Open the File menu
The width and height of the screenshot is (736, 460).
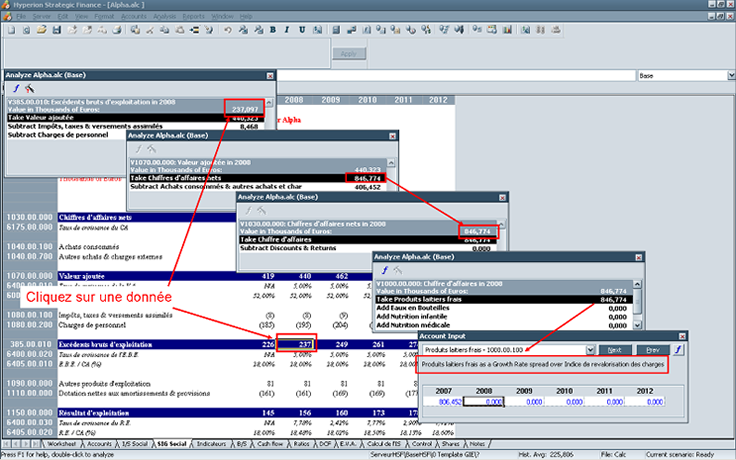[x=21, y=16]
